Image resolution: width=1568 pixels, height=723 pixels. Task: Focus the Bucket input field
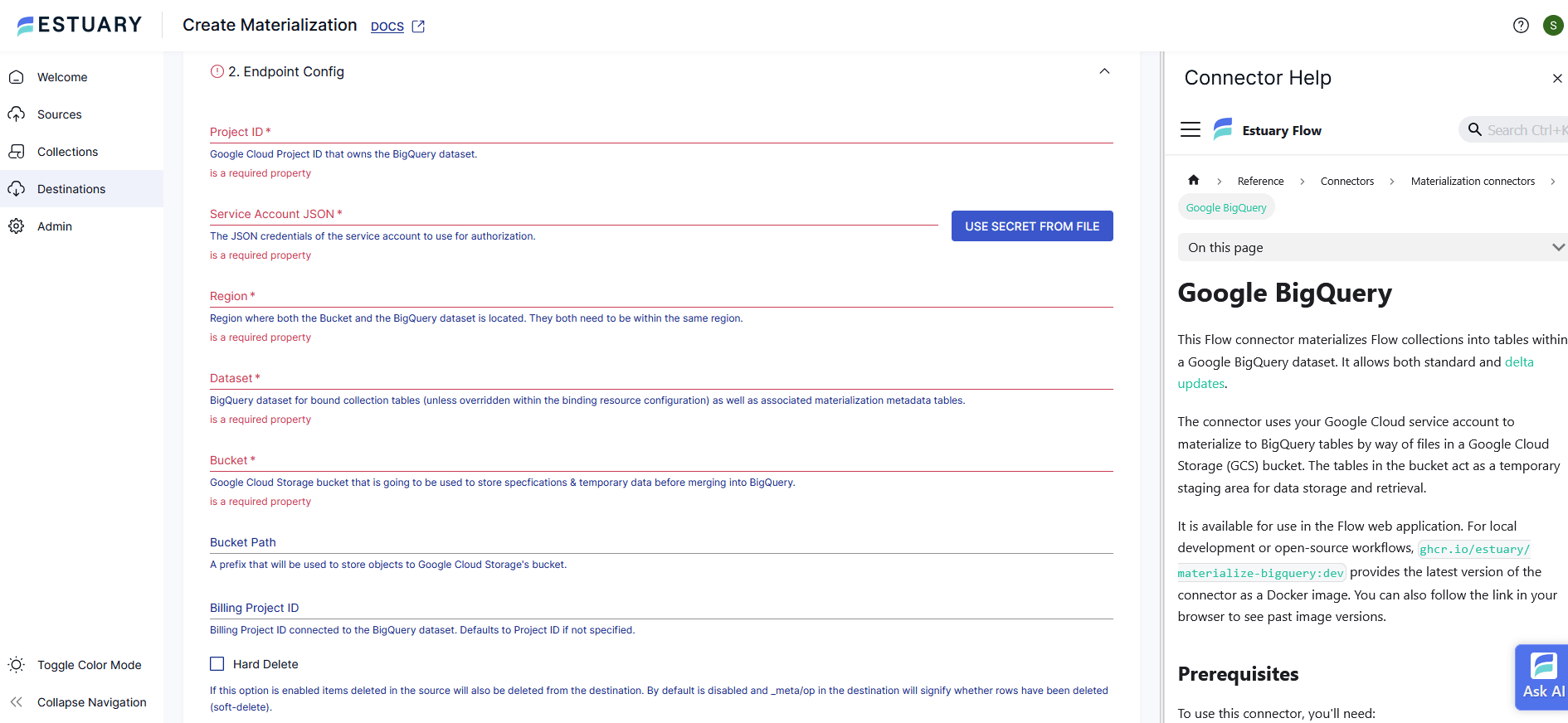tap(661, 460)
